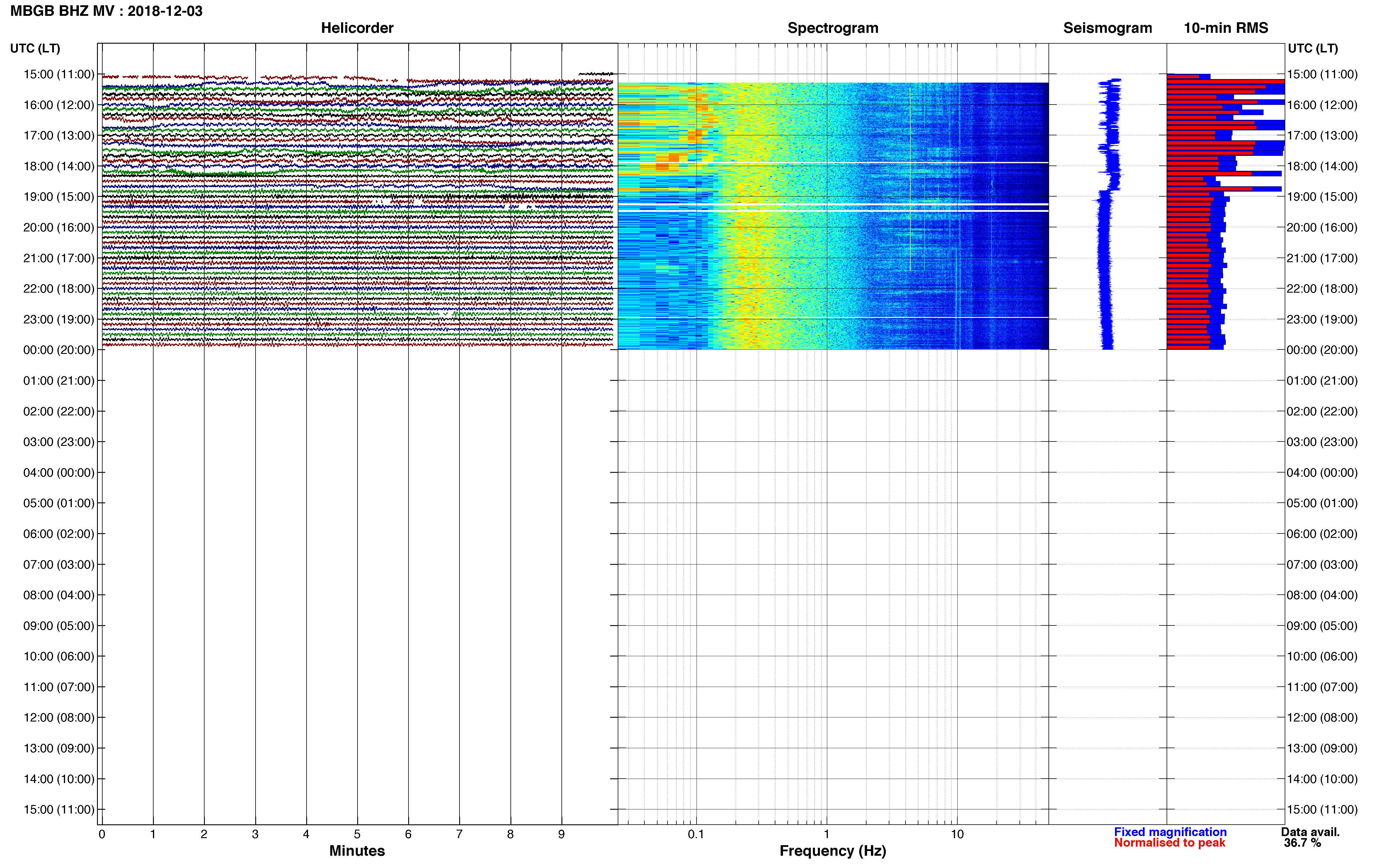Click the 'Data avail.' label
This screenshot has height=868, width=1389.
click(x=1310, y=832)
